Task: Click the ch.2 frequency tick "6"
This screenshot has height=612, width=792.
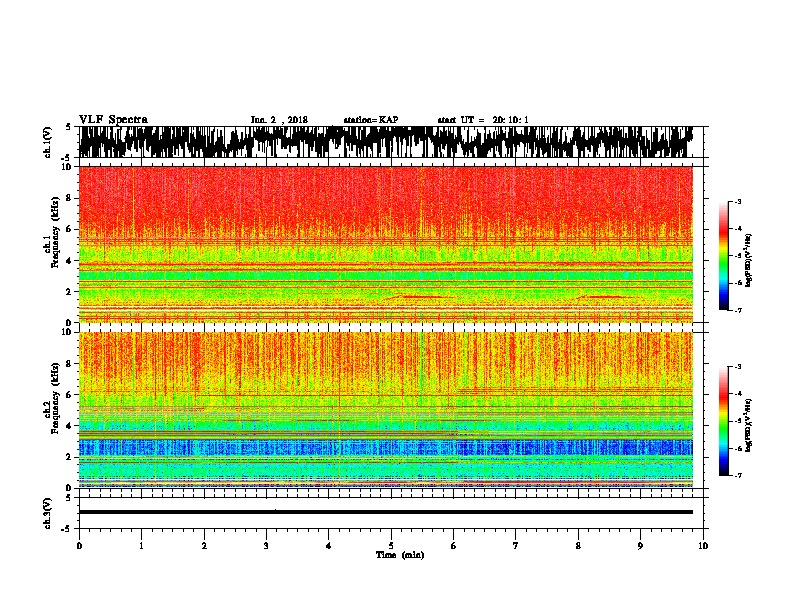Action: 69,394
